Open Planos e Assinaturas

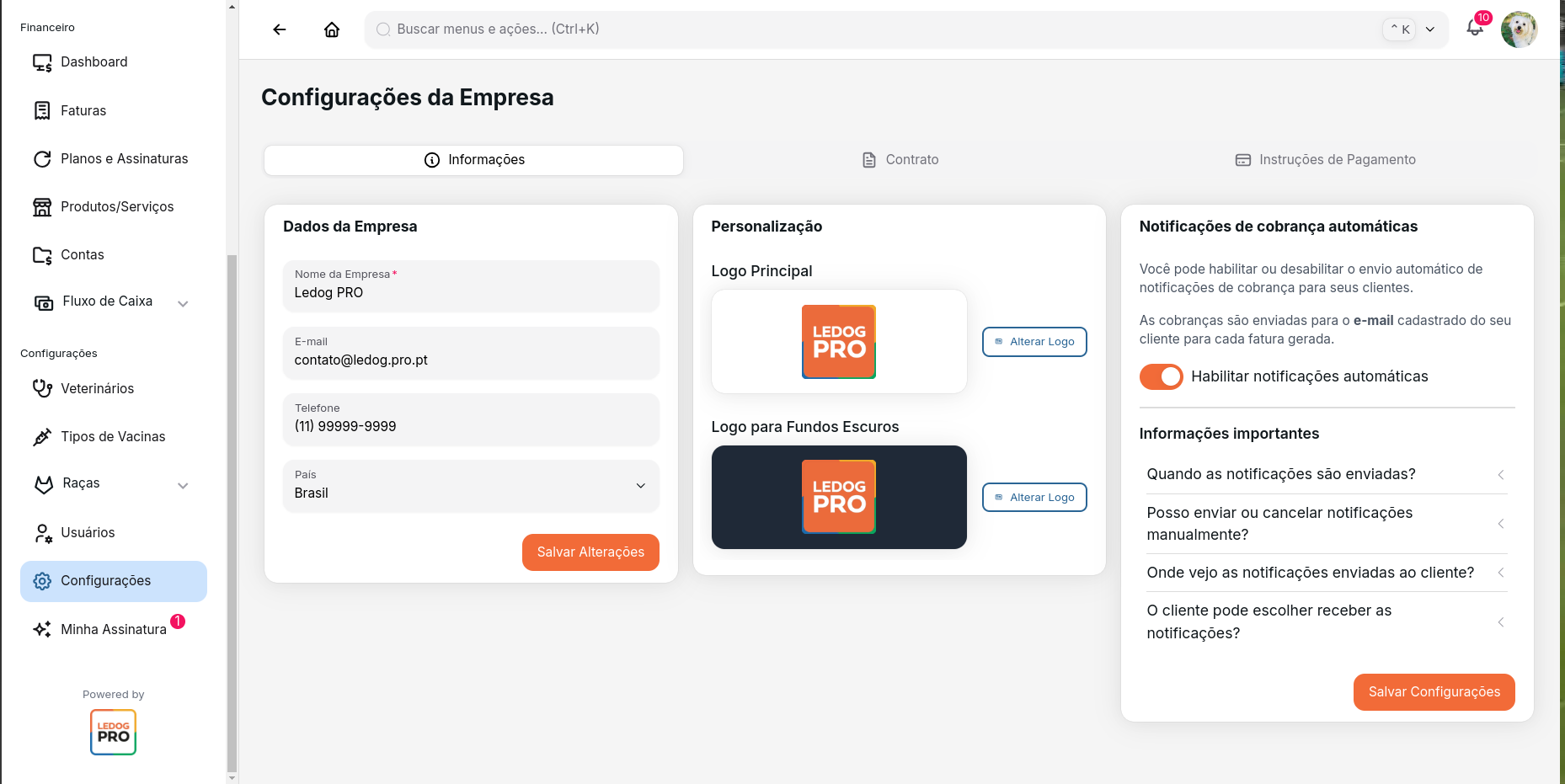click(125, 158)
